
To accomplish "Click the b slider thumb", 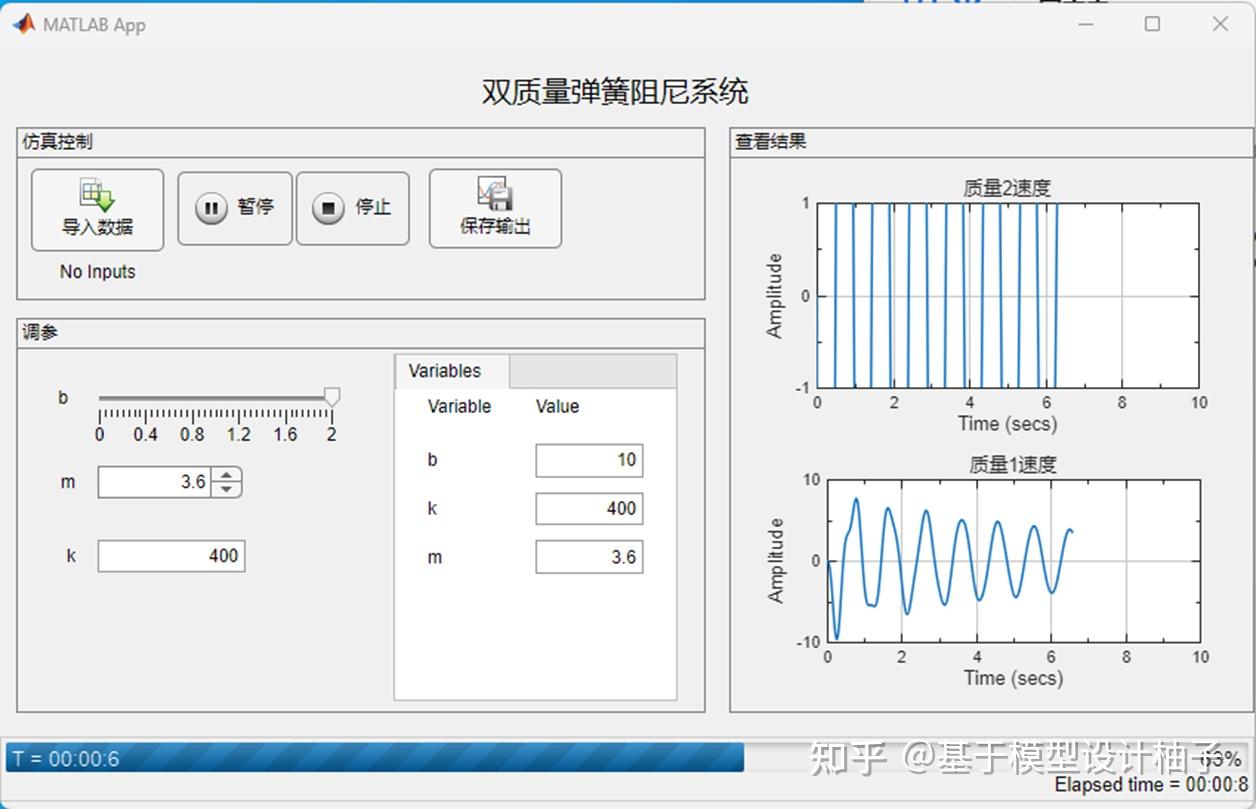I will 331,397.
